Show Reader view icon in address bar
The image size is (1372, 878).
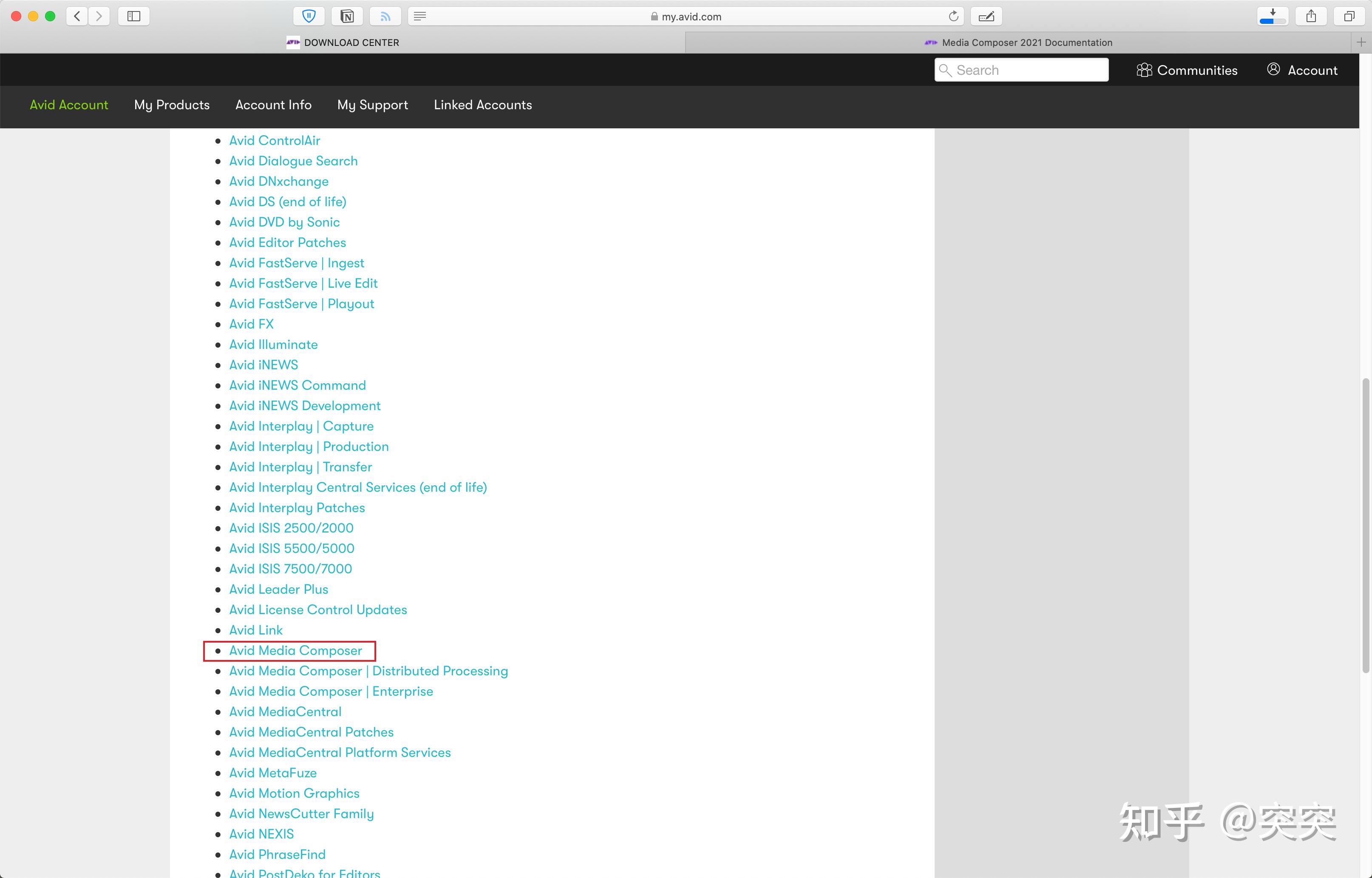[x=420, y=16]
